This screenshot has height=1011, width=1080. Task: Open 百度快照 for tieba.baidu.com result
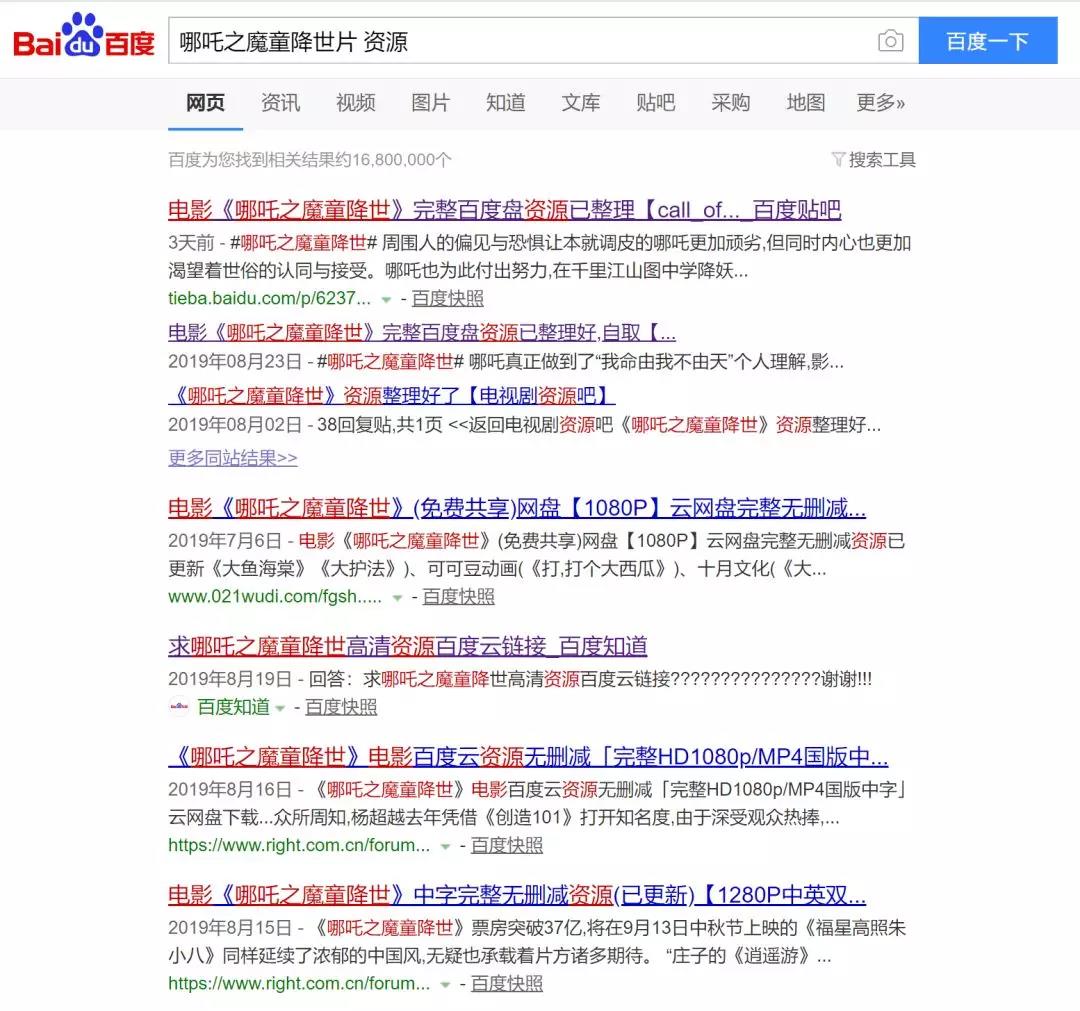pyautogui.click(x=448, y=298)
